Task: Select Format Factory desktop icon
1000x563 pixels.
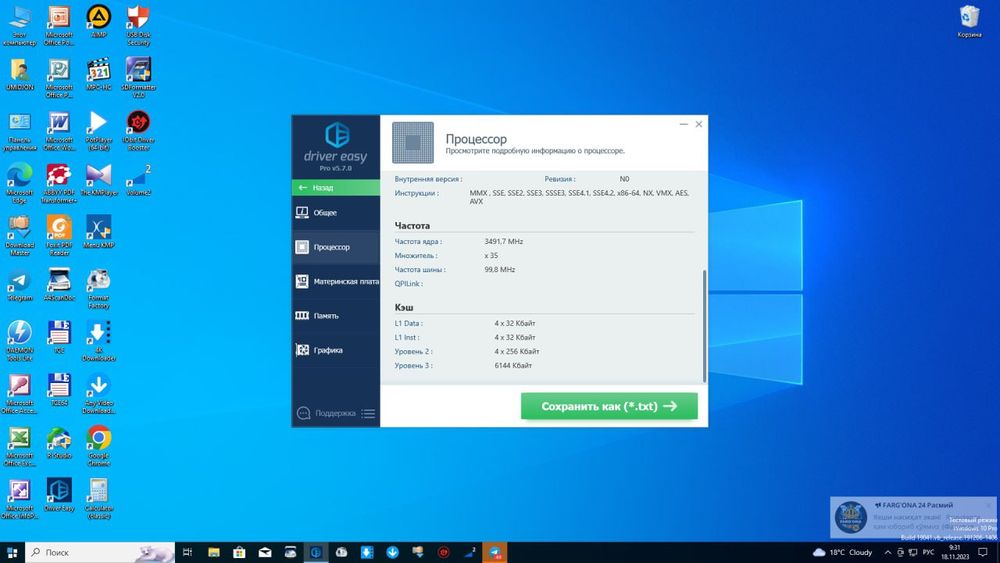Action: click(x=98, y=288)
